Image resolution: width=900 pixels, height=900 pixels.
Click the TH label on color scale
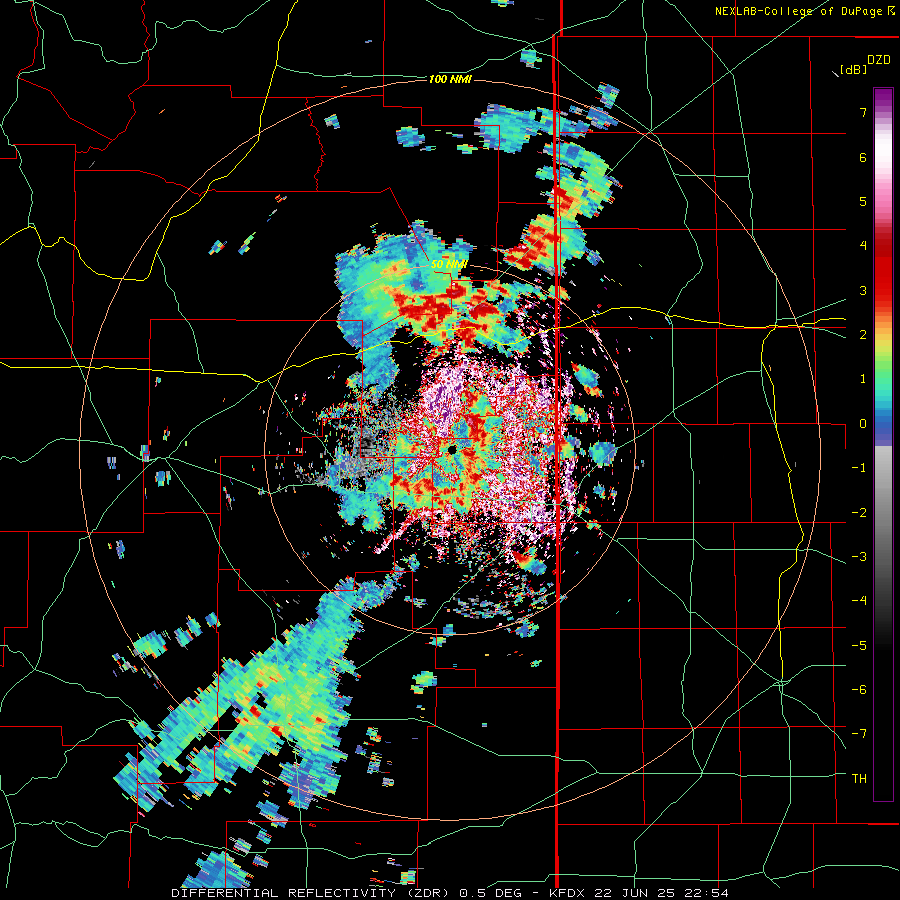[x=859, y=779]
